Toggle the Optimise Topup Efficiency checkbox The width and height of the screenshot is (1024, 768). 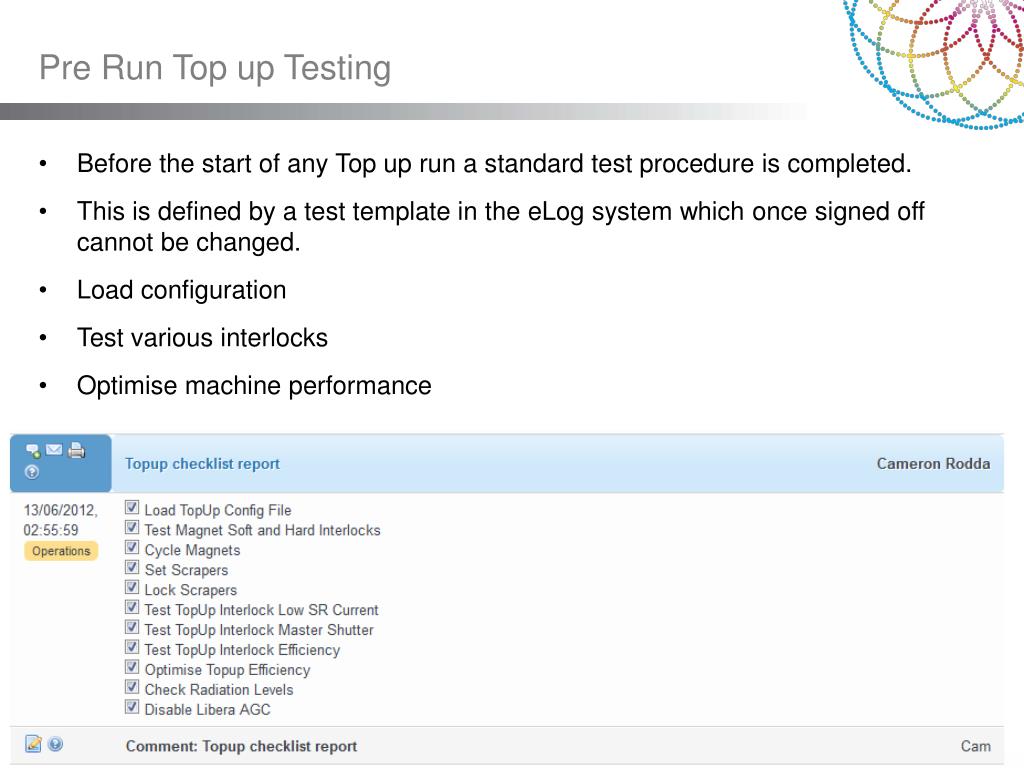(x=132, y=667)
